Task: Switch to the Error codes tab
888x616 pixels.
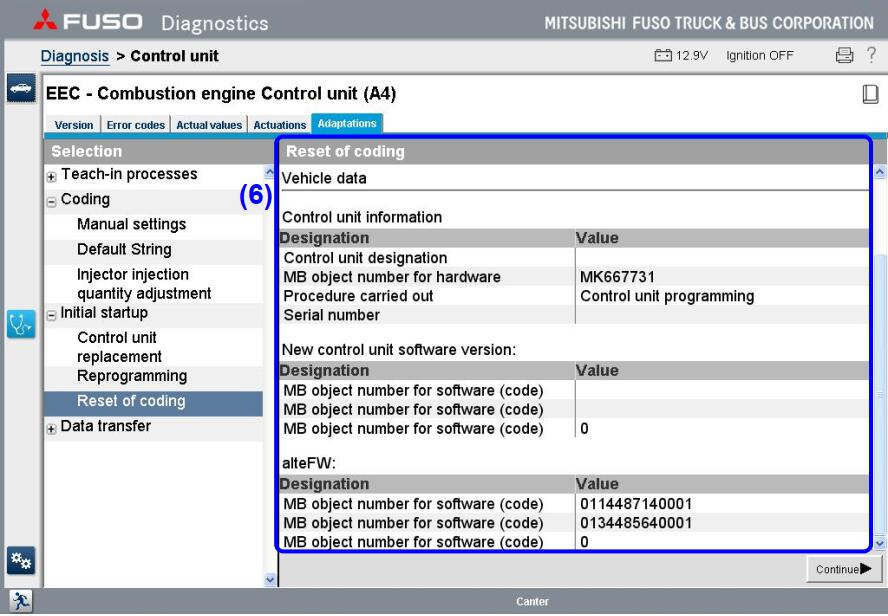Action: 135,125
